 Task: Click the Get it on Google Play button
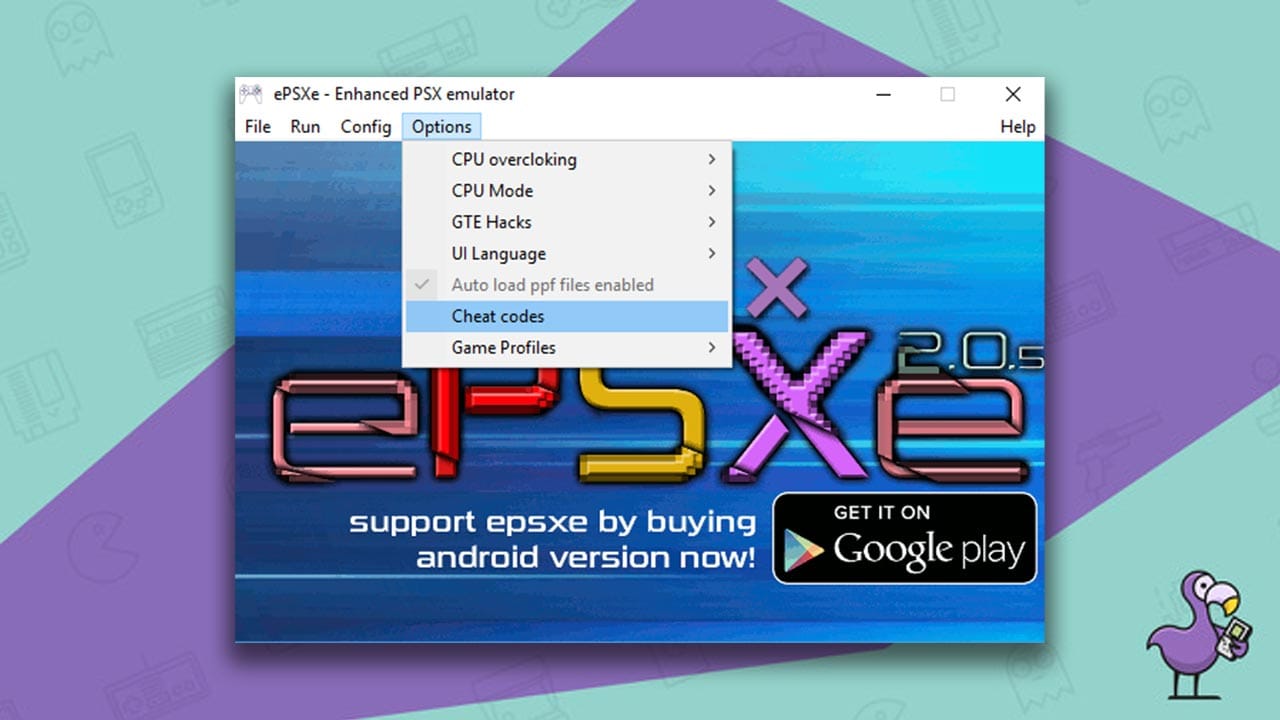tap(905, 538)
